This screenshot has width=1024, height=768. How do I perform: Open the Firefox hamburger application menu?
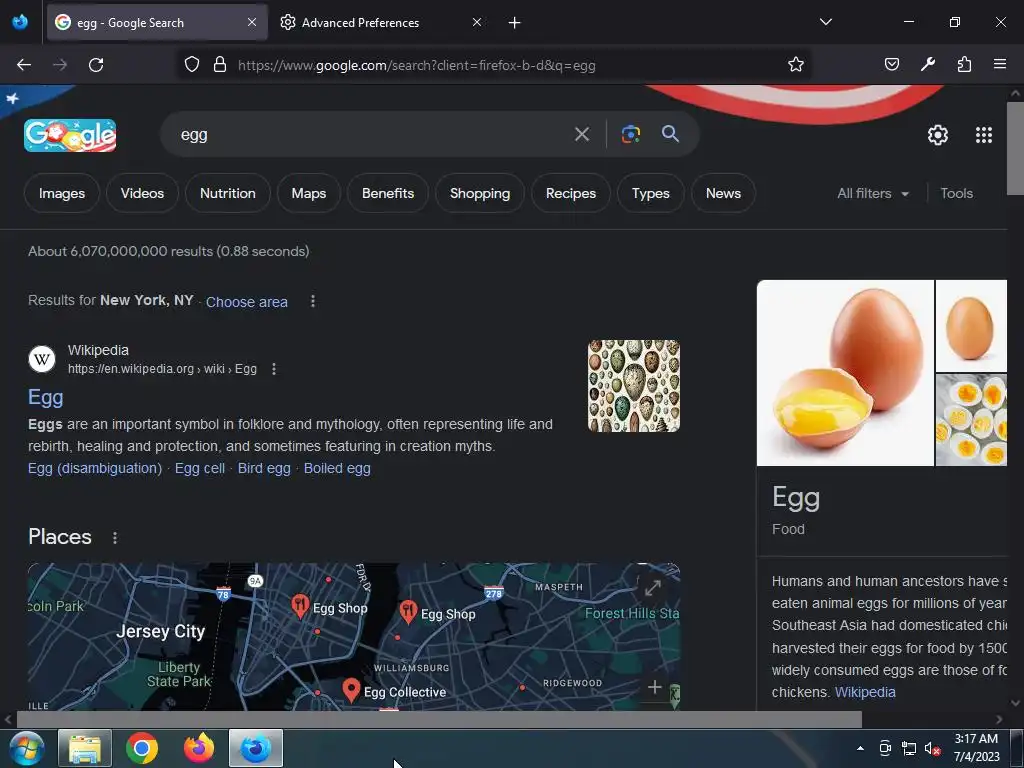click(x=1000, y=65)
